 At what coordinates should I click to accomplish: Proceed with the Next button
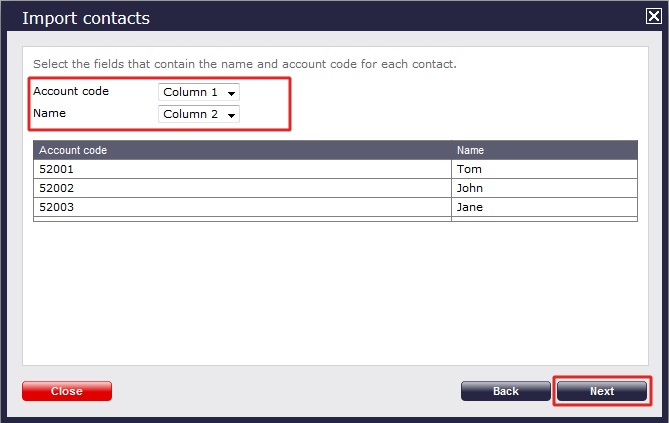coord(602,391)
